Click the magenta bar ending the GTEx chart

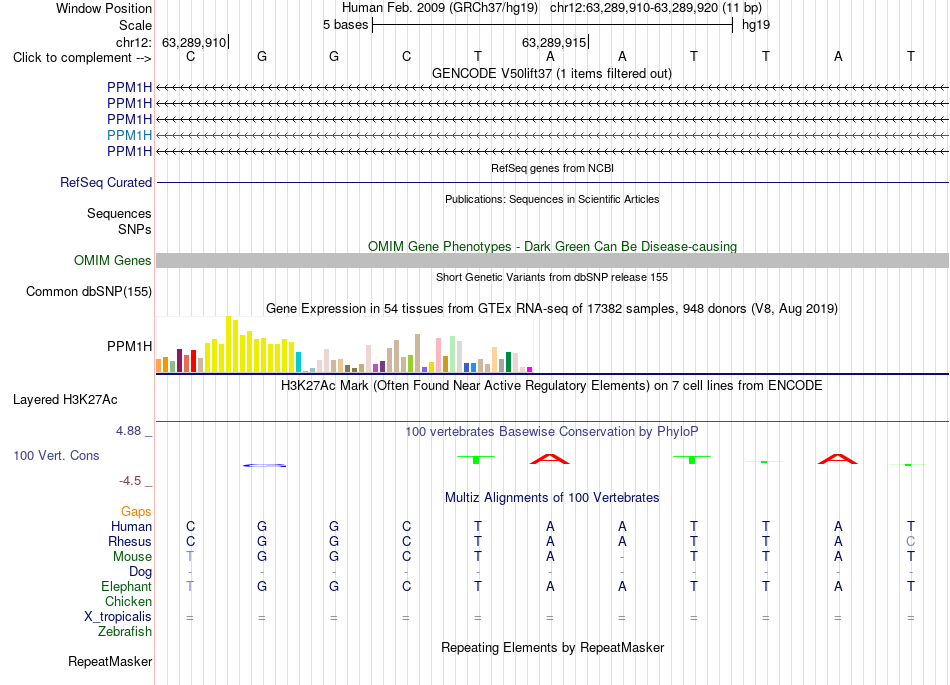click(x=530, y=369)
